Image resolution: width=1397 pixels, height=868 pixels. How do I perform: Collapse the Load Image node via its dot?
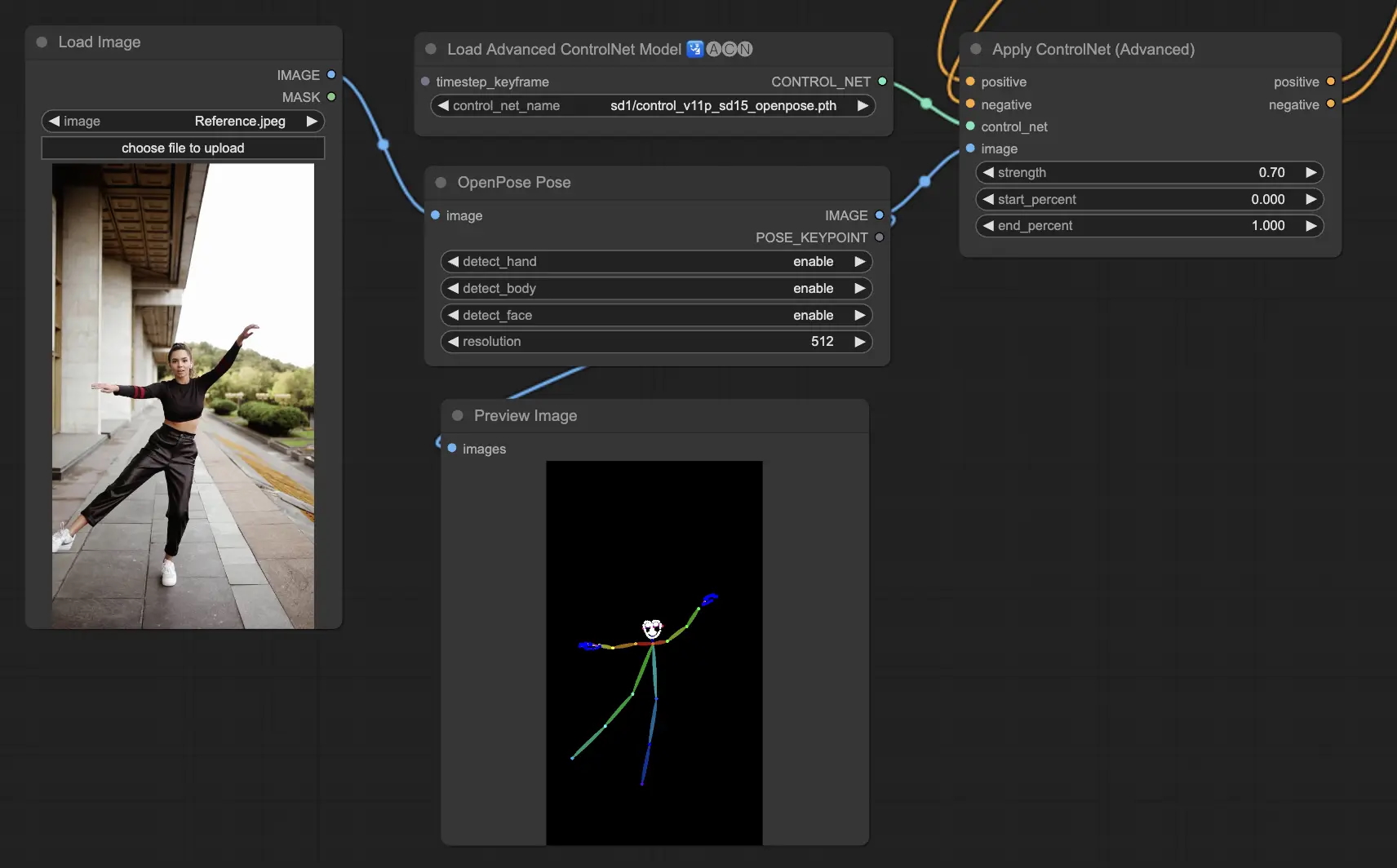[42, 42]
